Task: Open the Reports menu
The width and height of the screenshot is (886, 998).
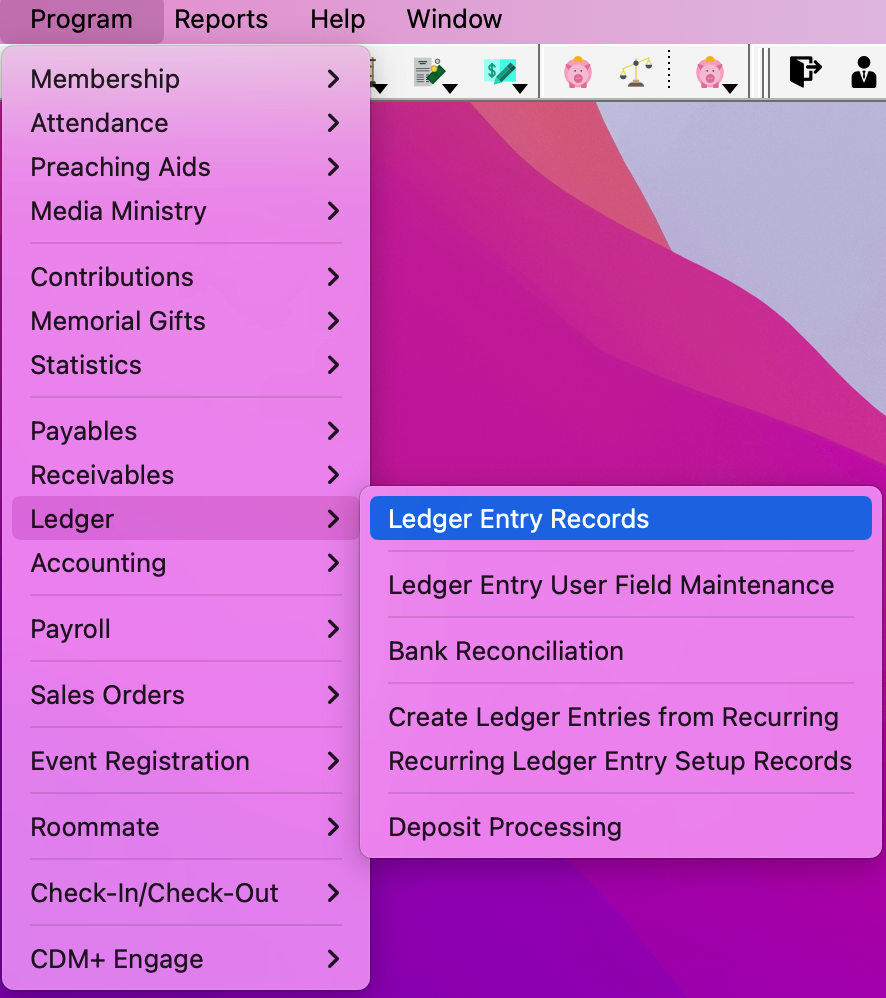Action: (221, 19)
